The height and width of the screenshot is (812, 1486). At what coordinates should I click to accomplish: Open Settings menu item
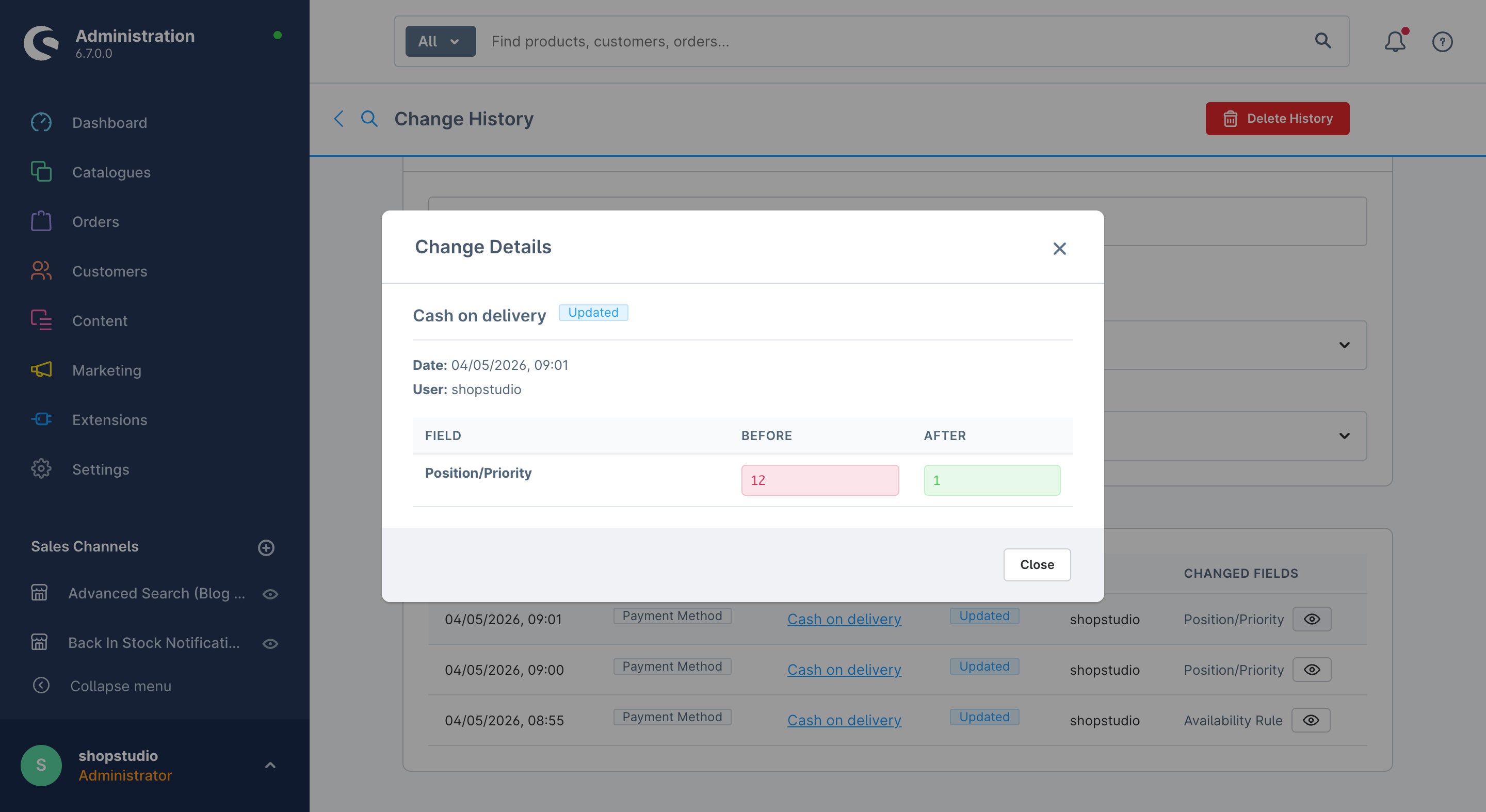coord(101,469)
